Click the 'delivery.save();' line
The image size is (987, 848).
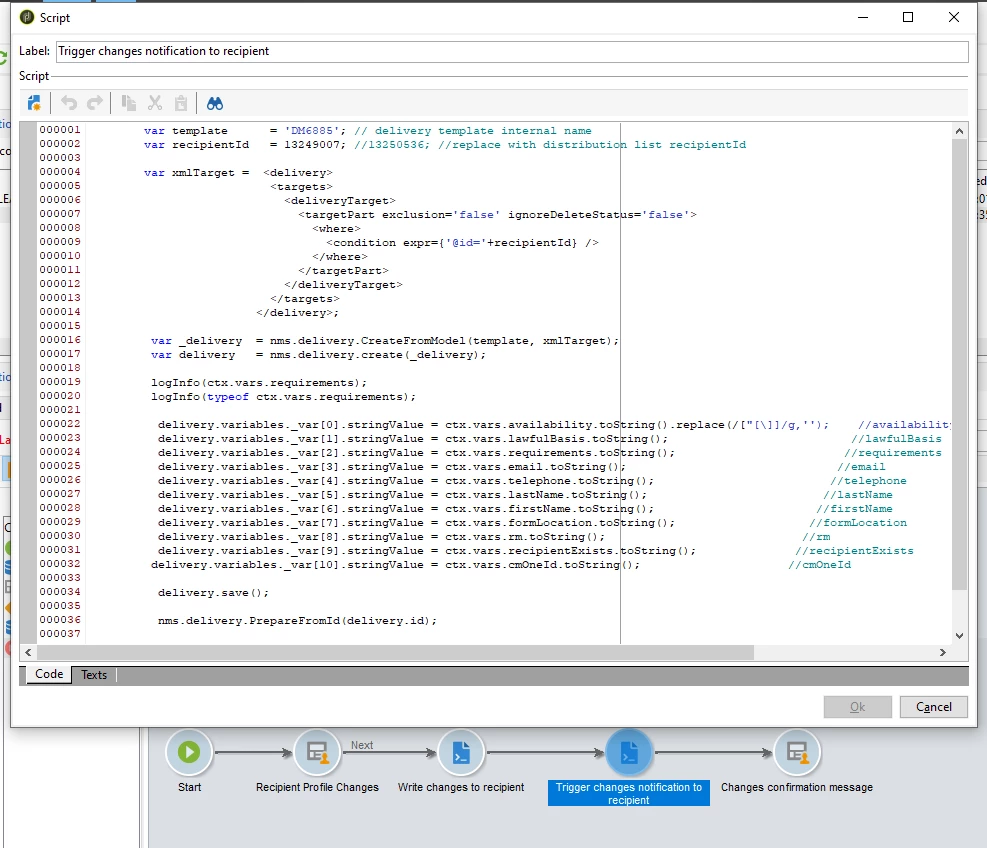[213, 592]
